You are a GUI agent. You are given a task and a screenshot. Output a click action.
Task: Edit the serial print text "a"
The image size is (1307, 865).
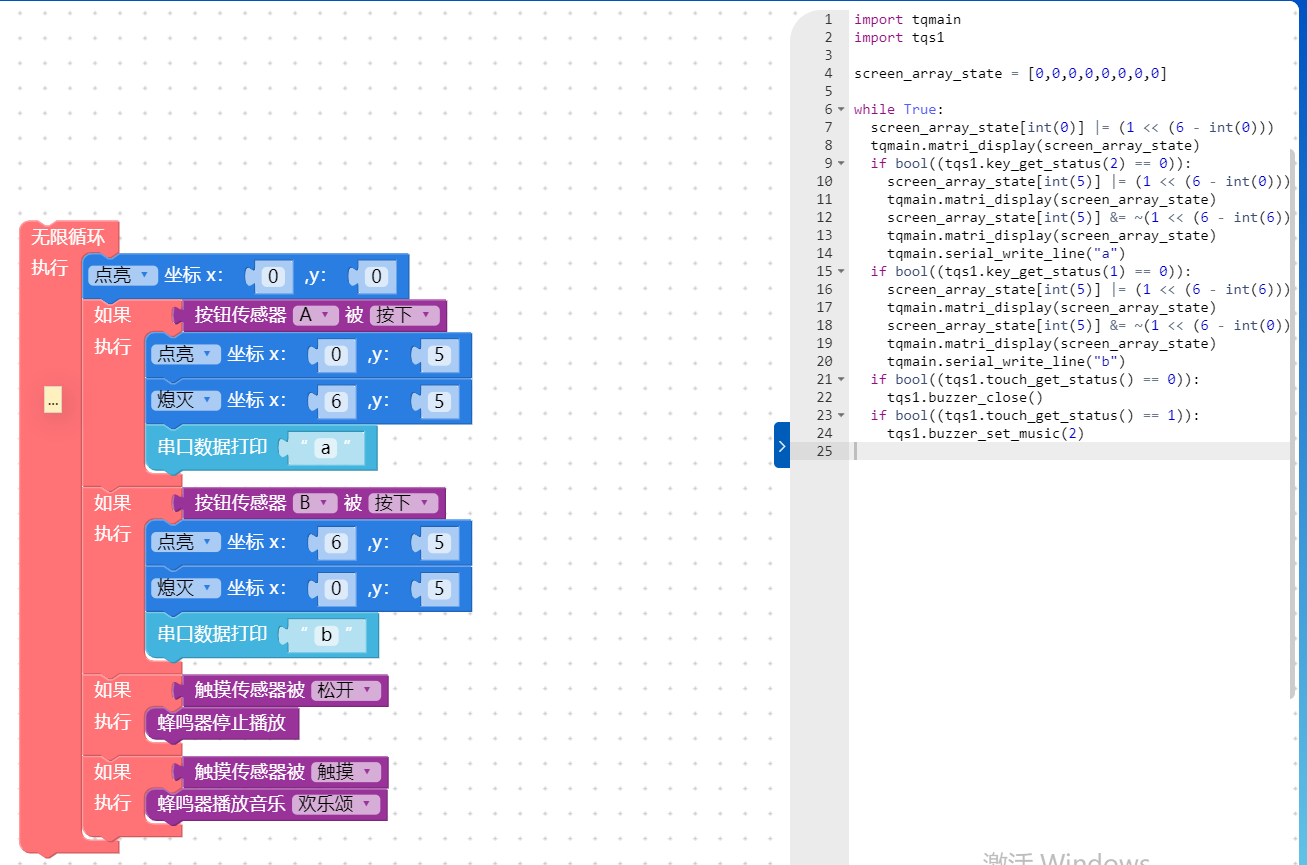[326, 448]
